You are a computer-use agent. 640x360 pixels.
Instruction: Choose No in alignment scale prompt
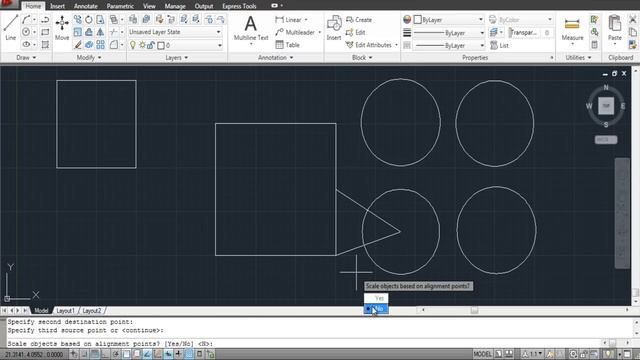(x=376, y=309)
